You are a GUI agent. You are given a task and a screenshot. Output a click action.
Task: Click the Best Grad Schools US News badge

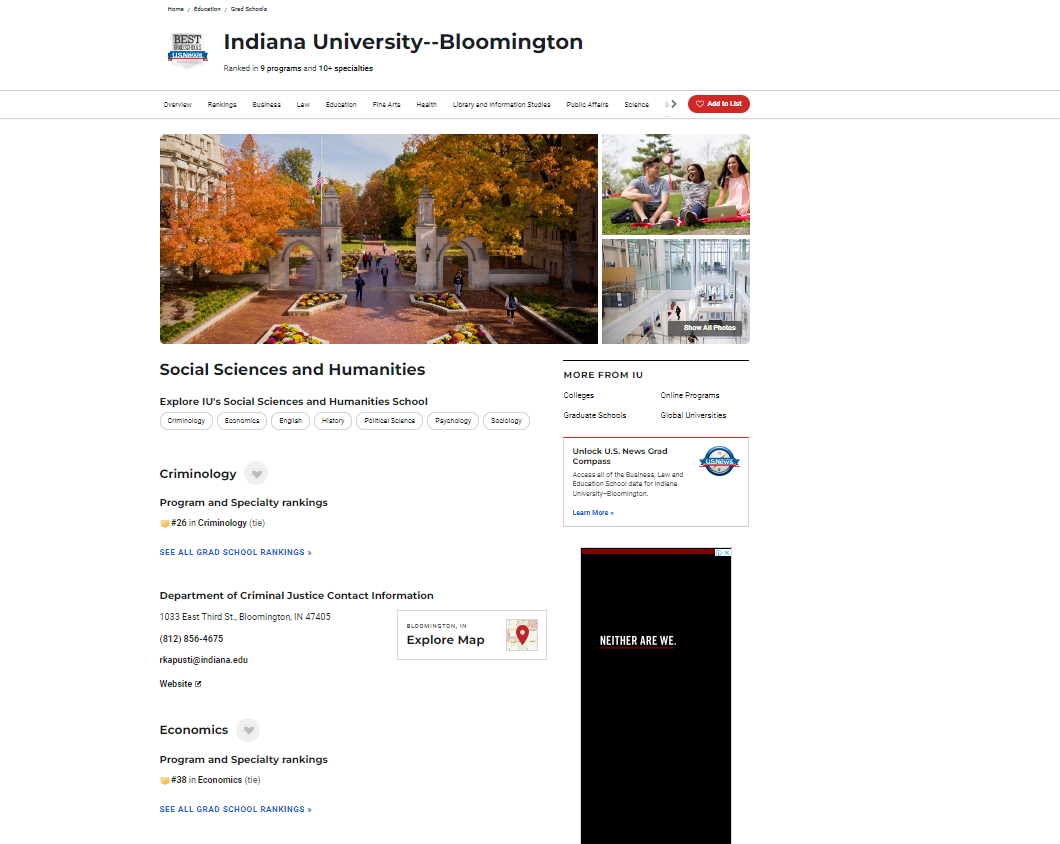tap(187, 50)
